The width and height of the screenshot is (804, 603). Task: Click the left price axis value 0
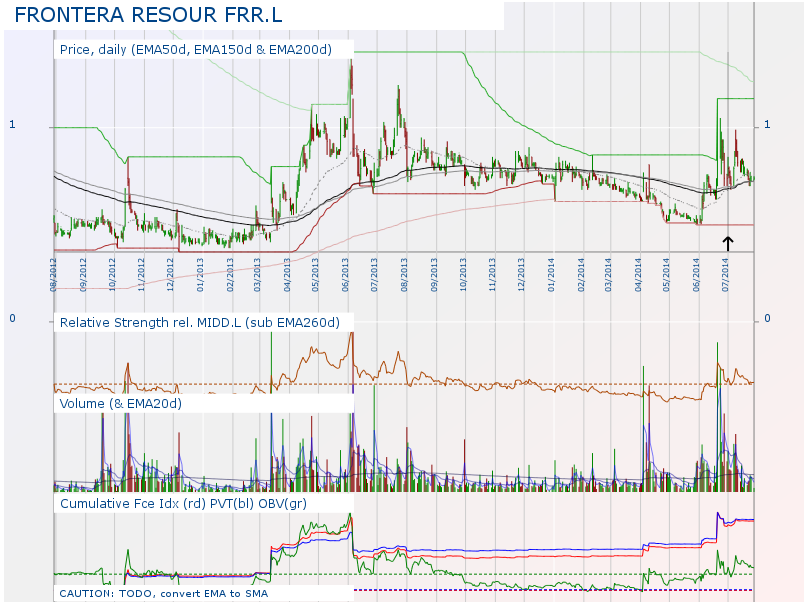12,318
